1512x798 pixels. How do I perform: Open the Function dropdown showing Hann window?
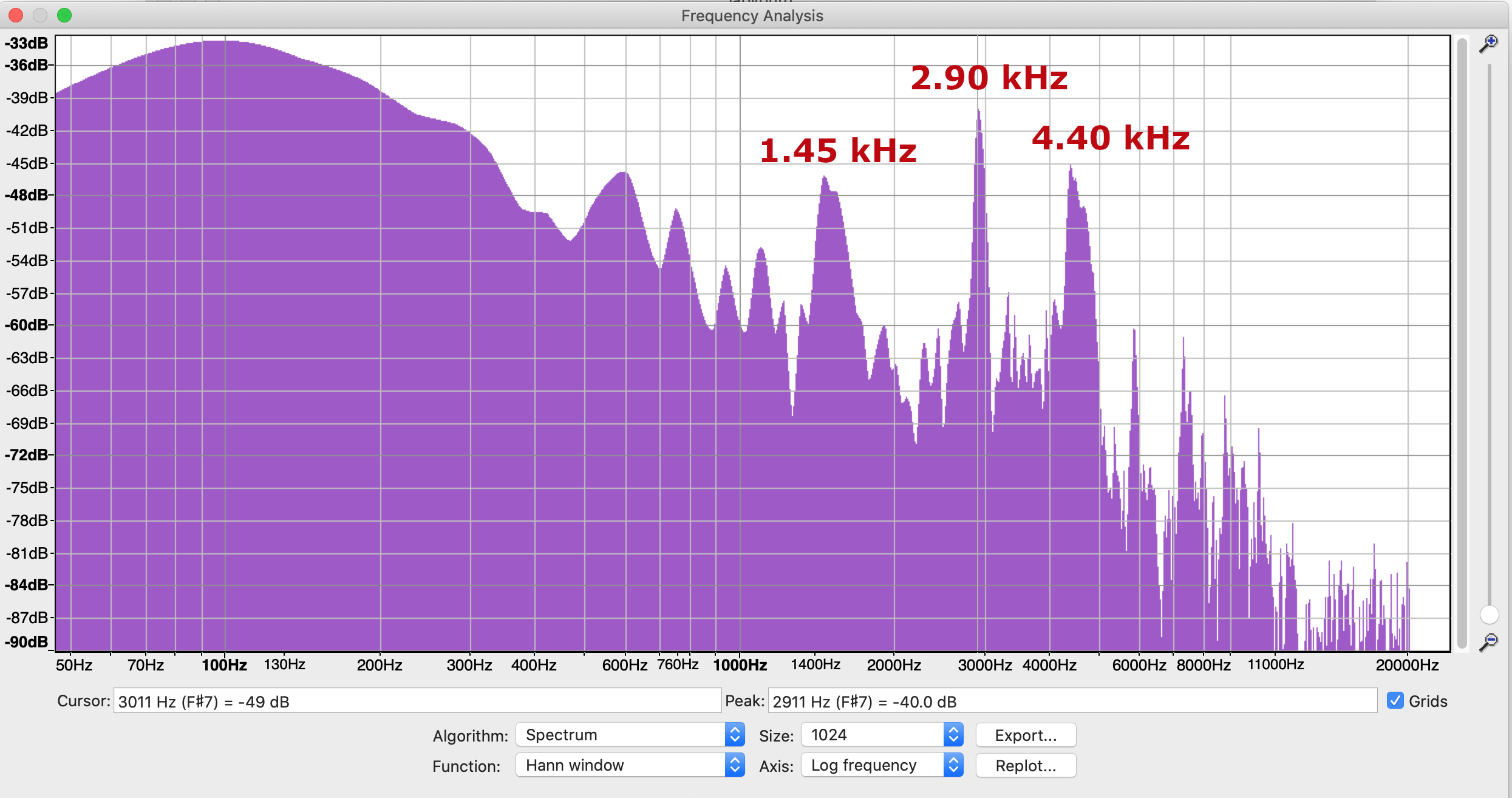click(x=630, y=765)
